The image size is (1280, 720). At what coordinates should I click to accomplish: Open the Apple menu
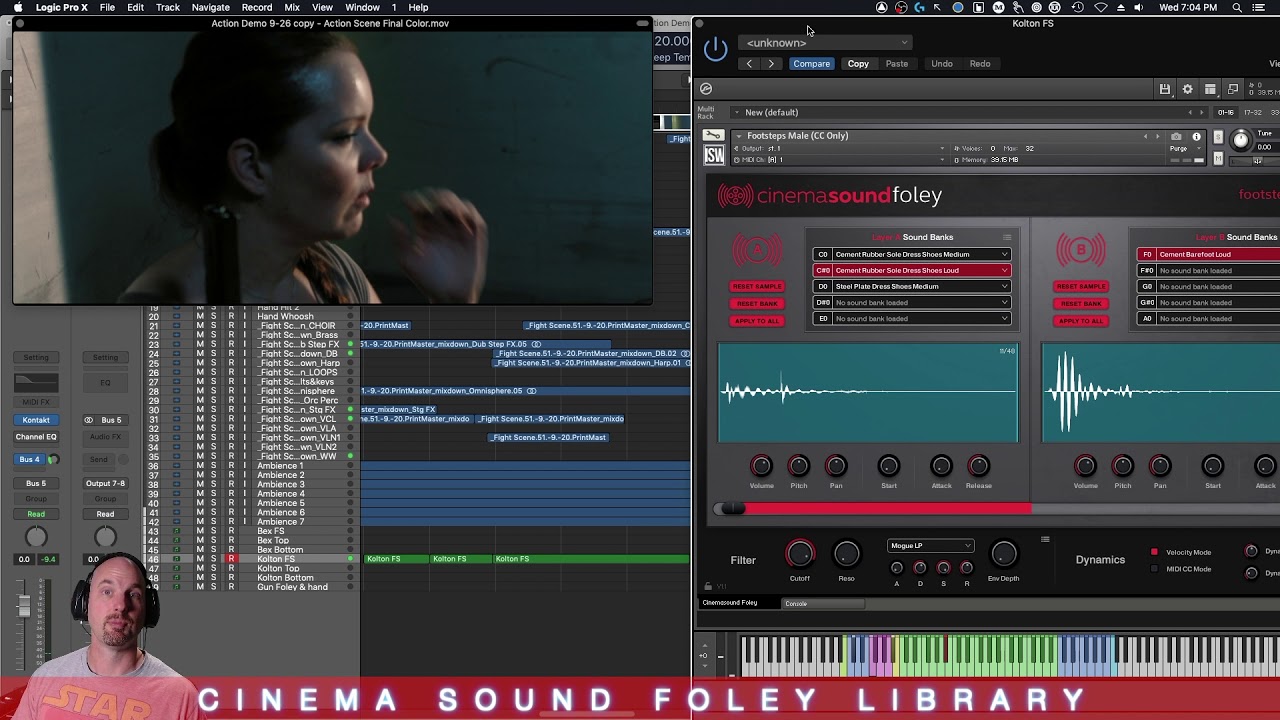pos(17,7)
